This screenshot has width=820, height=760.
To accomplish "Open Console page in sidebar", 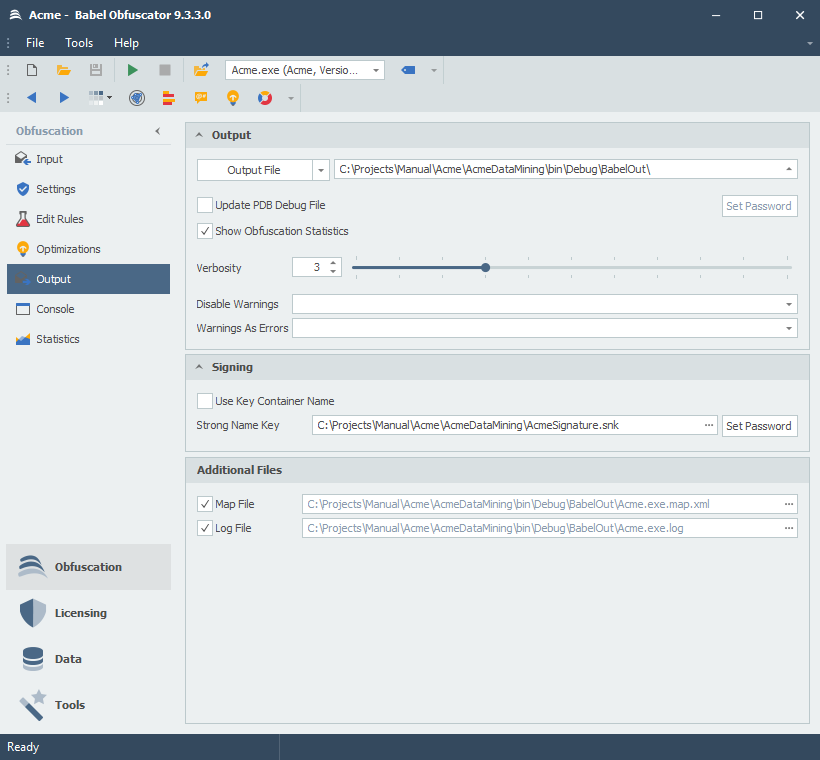I will pos(88,309).
